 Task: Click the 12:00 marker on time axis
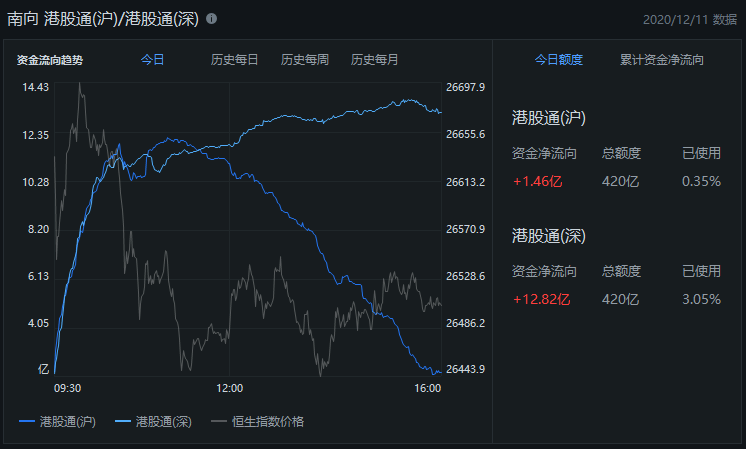[230, 387]
